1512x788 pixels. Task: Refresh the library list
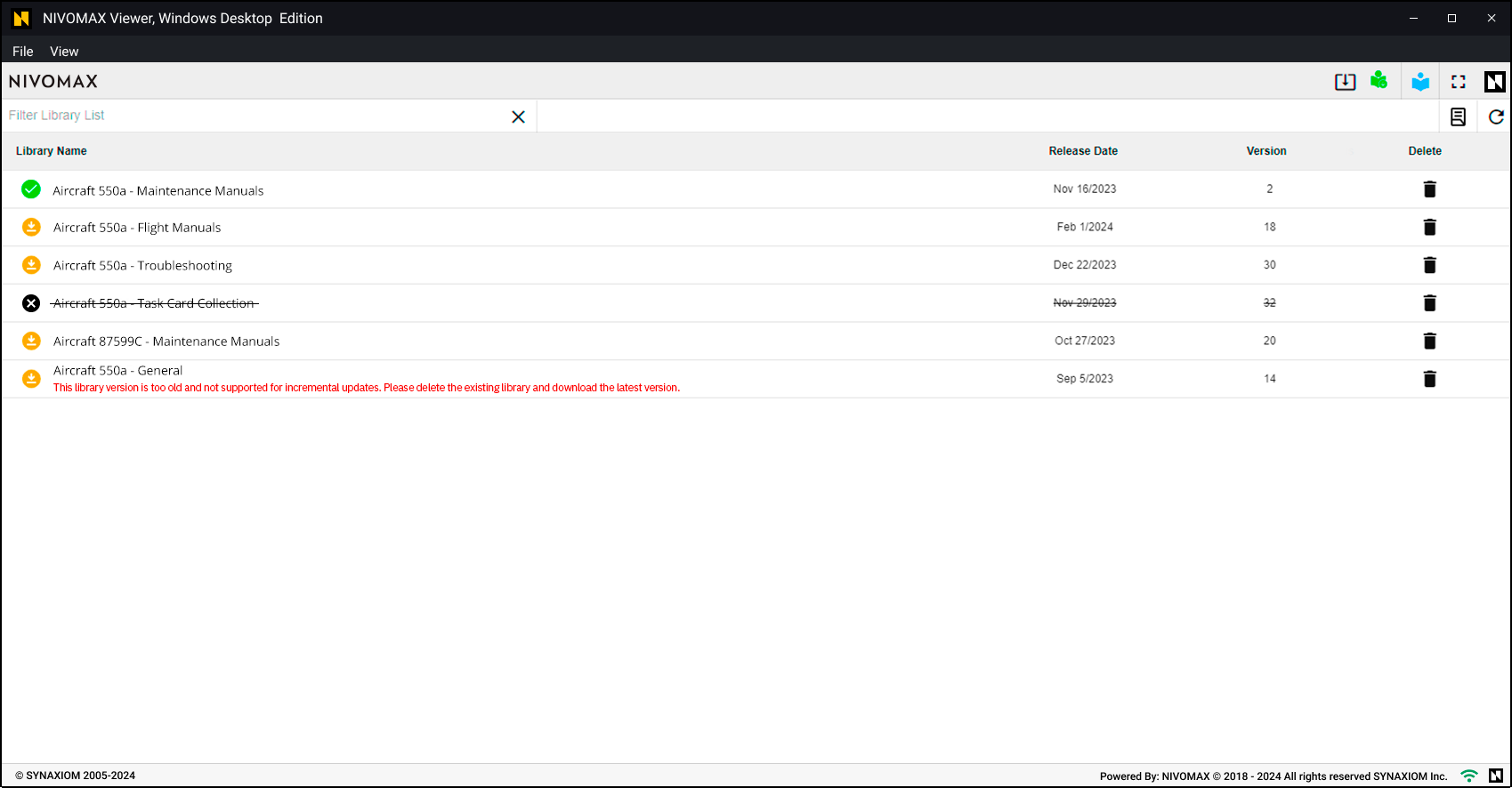[x=1496, y=117]
